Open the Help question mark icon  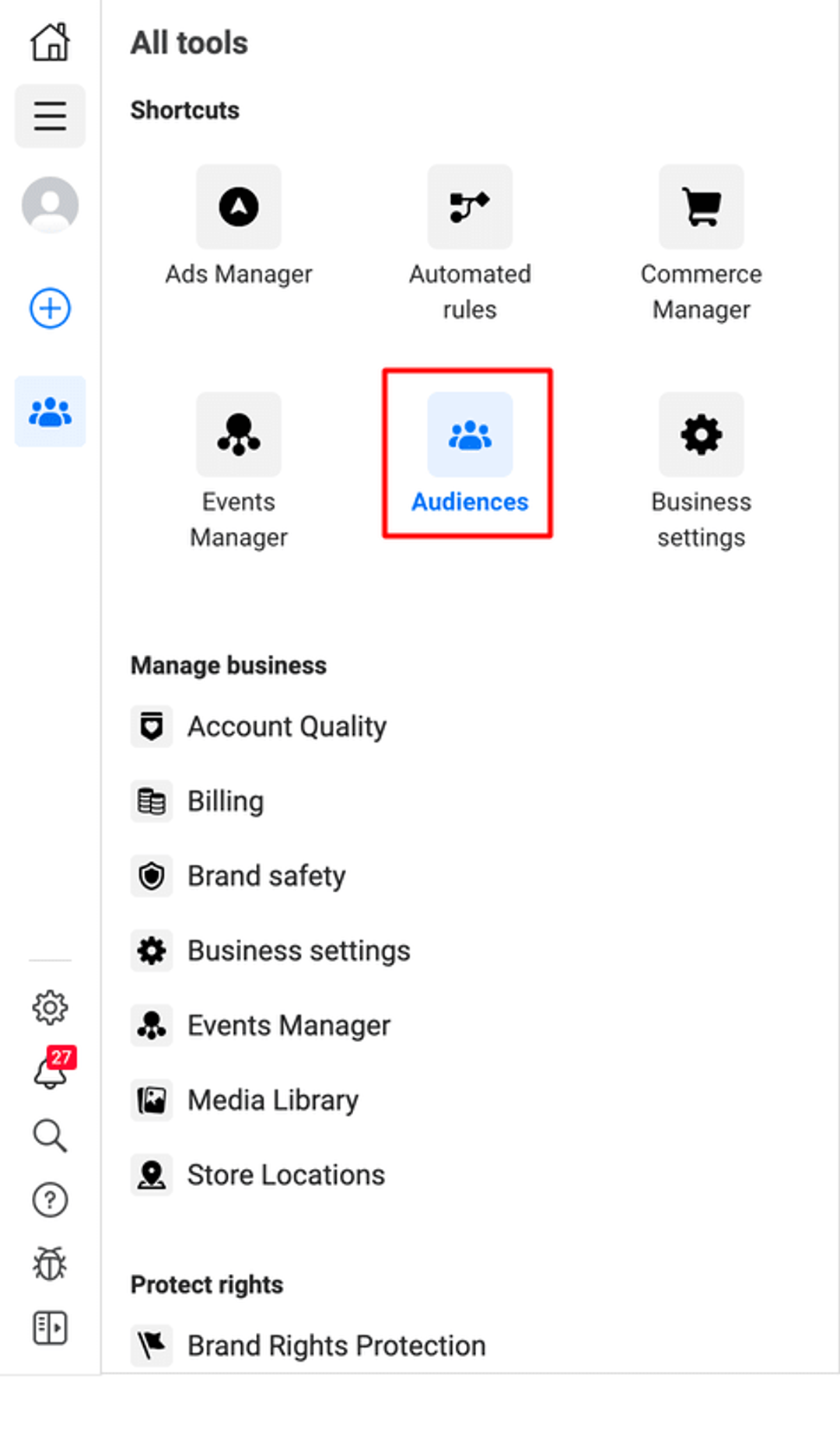[50, 1200]
